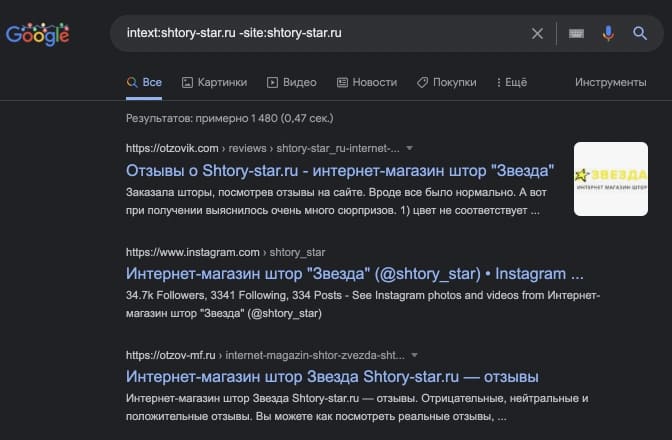Switch to the Видео tab
This screenshot has width=672, height=440.
click(x=292, y=82)
